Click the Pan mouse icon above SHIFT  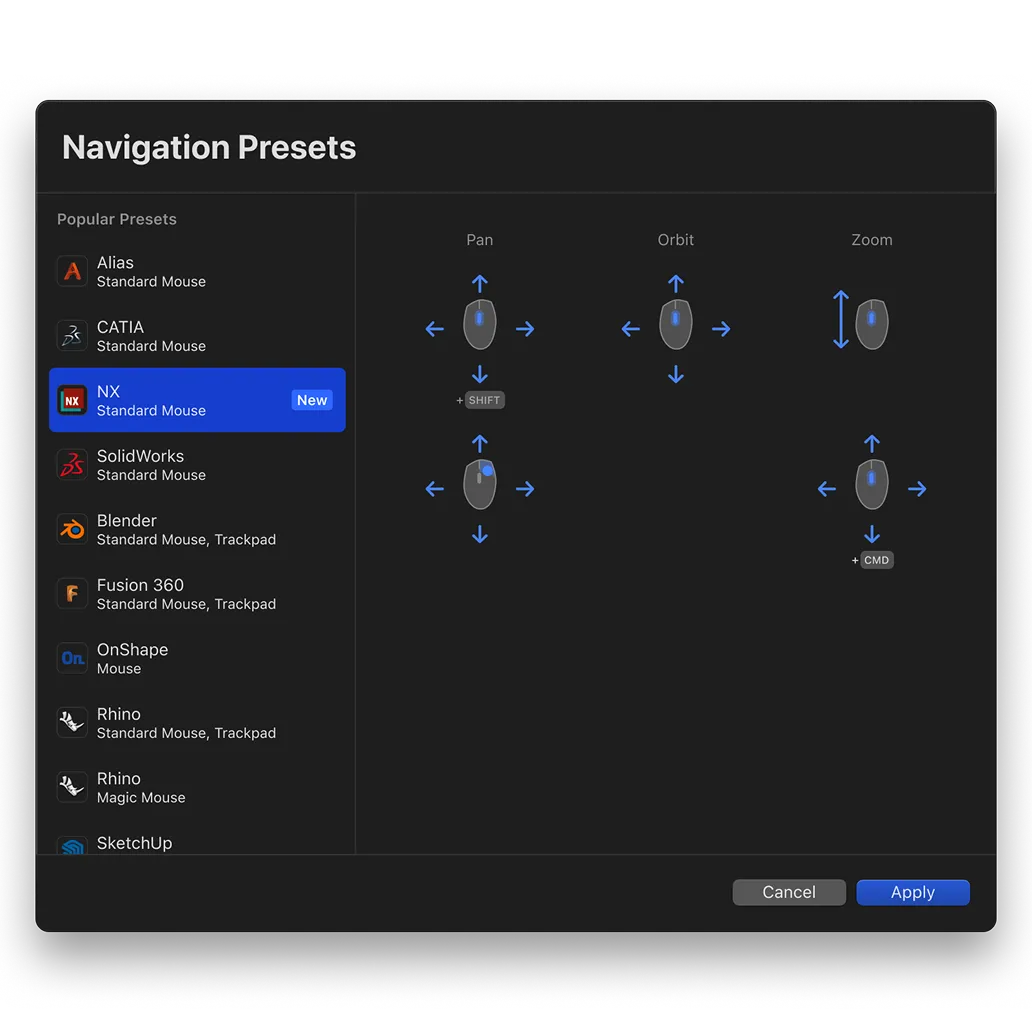[480, 324]
